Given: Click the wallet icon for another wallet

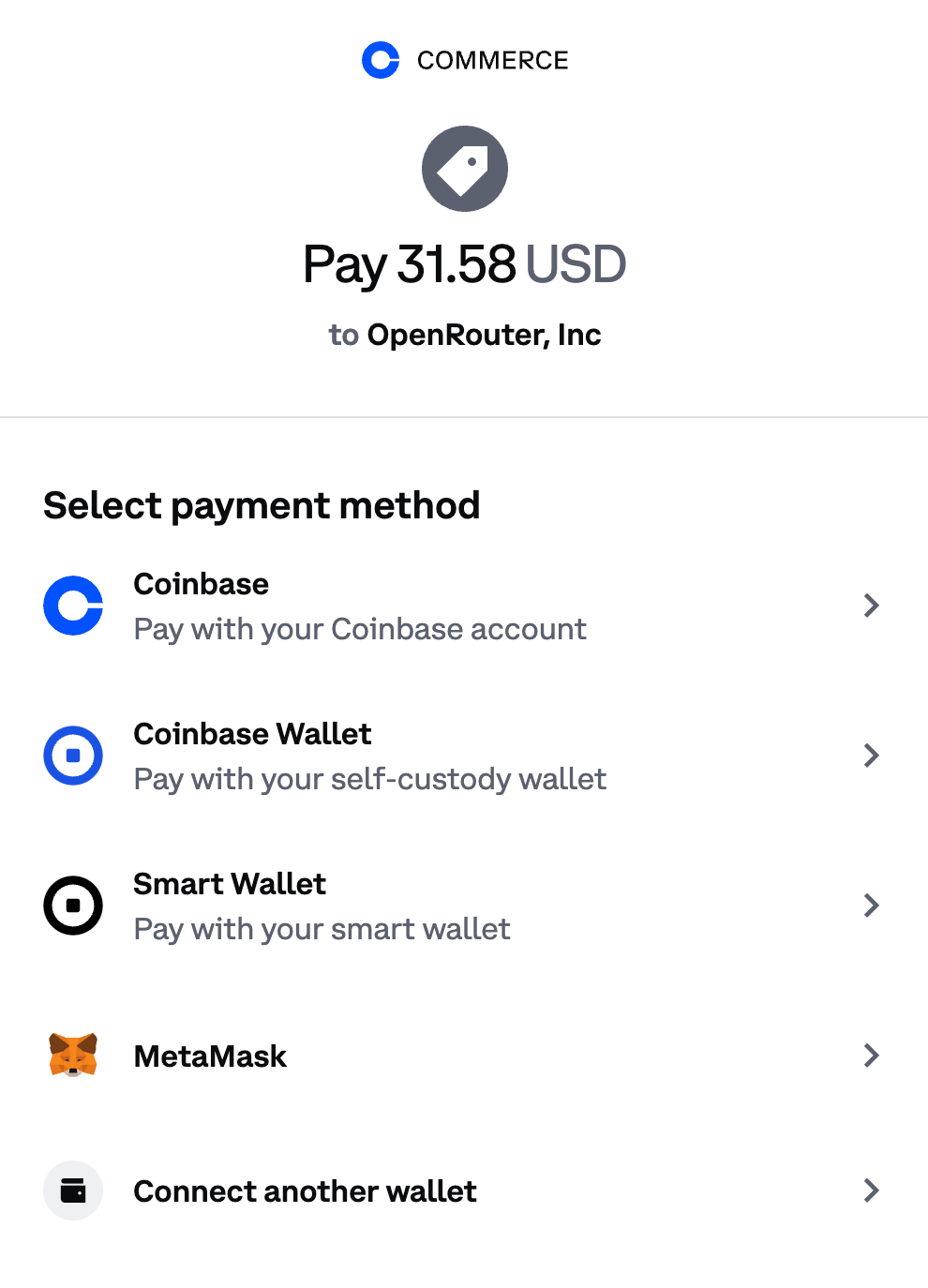Looking at the screenshot, I should 73,1191.
